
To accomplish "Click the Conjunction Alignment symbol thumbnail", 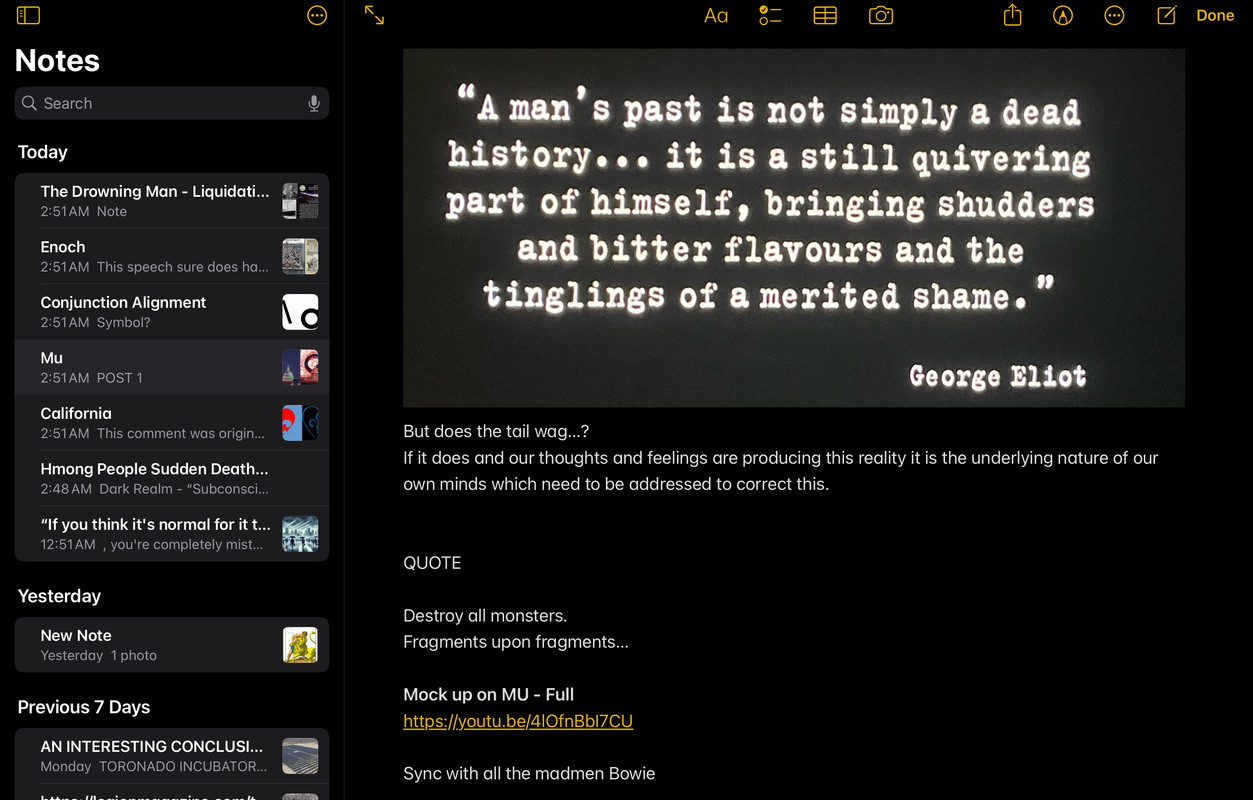I will [300, 312].
